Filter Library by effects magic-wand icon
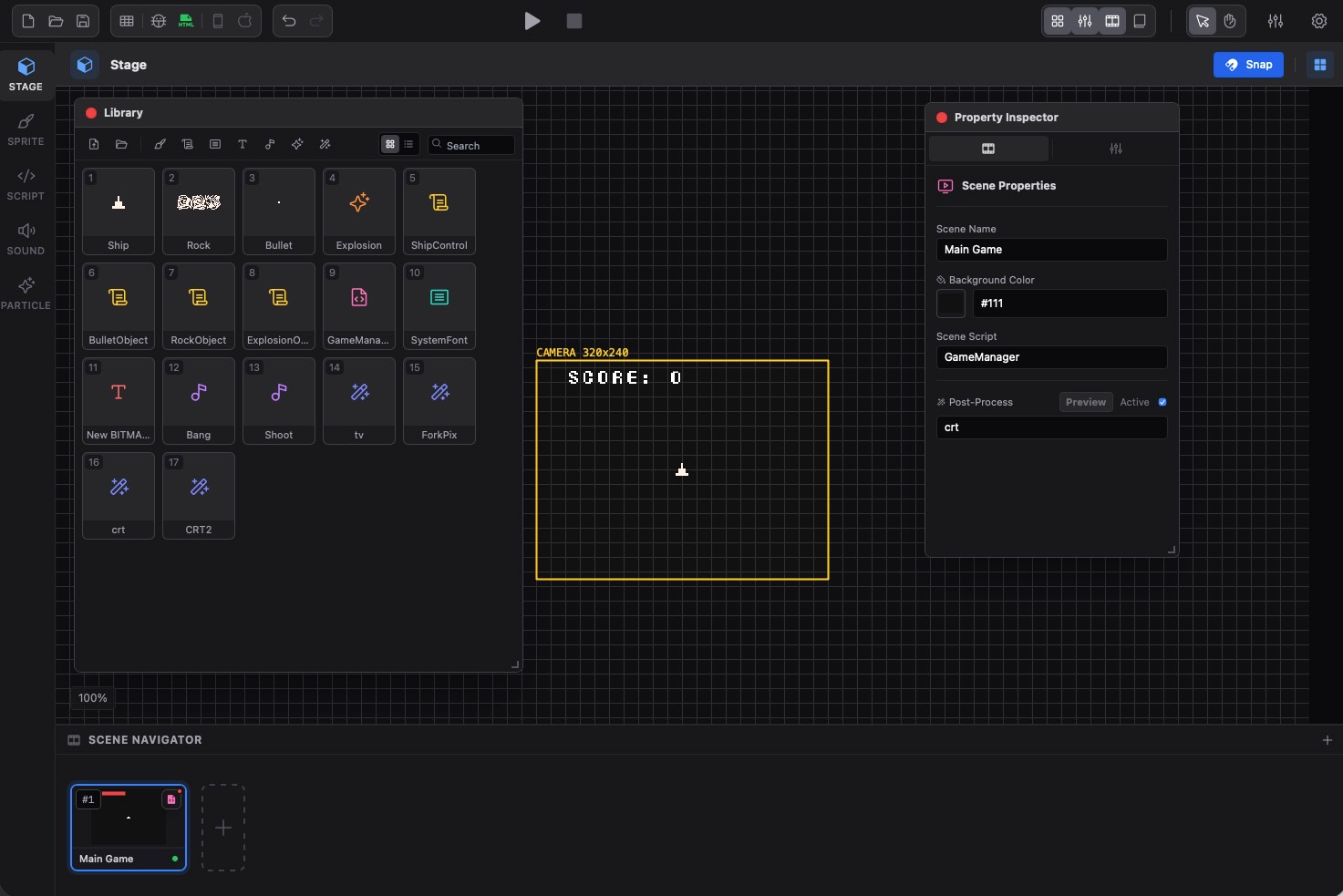Image resolution: width=1343 pixels, height=896 pixels. (x=325, y=144)
